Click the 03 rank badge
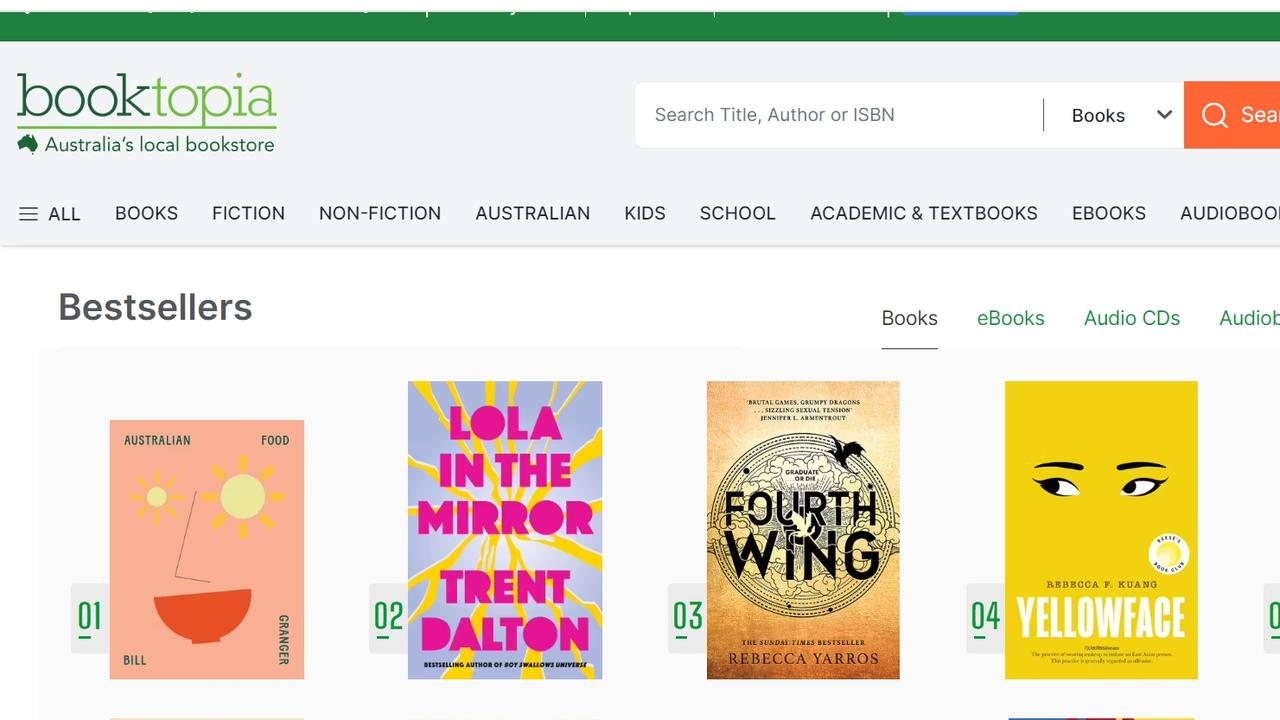The image size is (1280, 720). pos(687,618)
